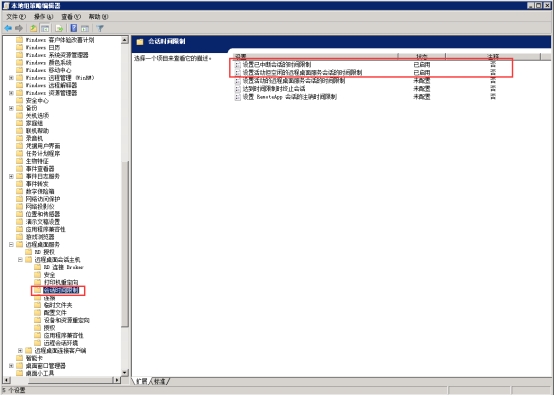
Task: Expand the 远程桌面连接客户端 tree node
Action: (x=20, y=350)
